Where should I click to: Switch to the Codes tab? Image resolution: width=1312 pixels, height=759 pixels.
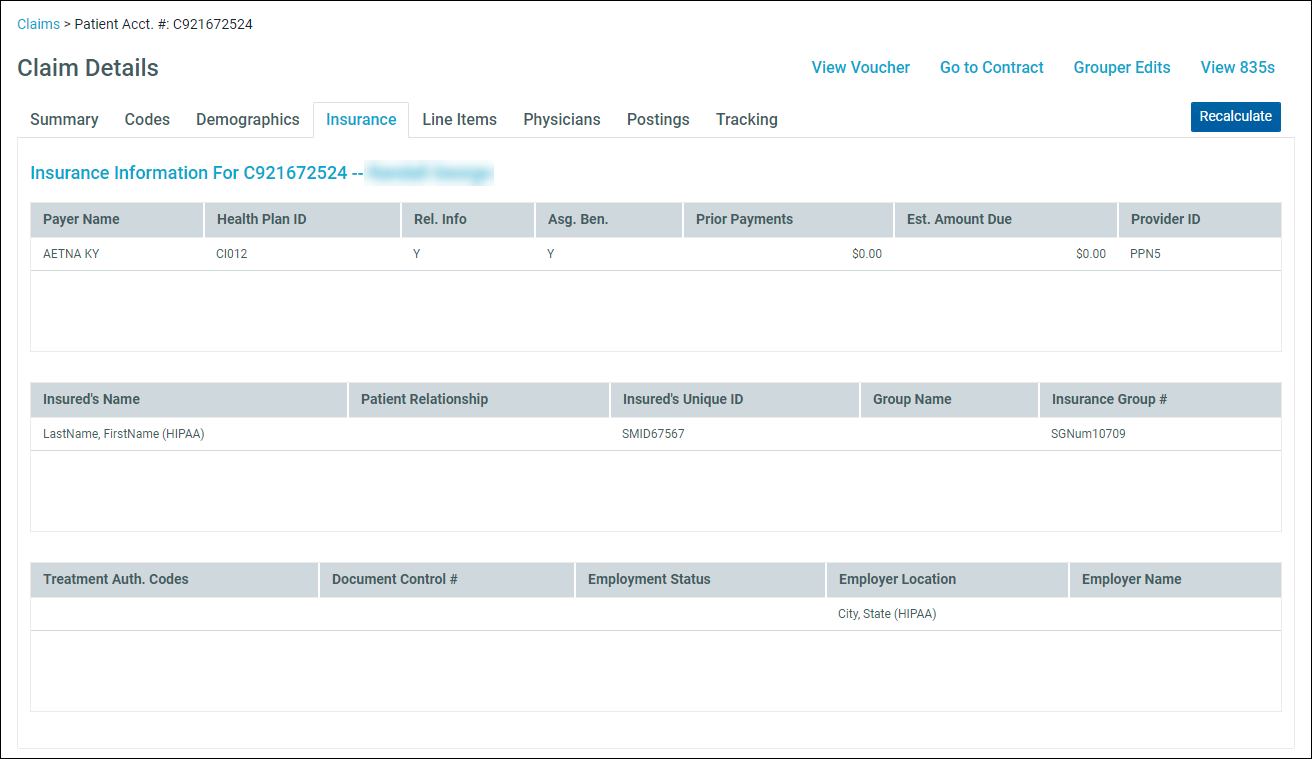tap(147, 120)
